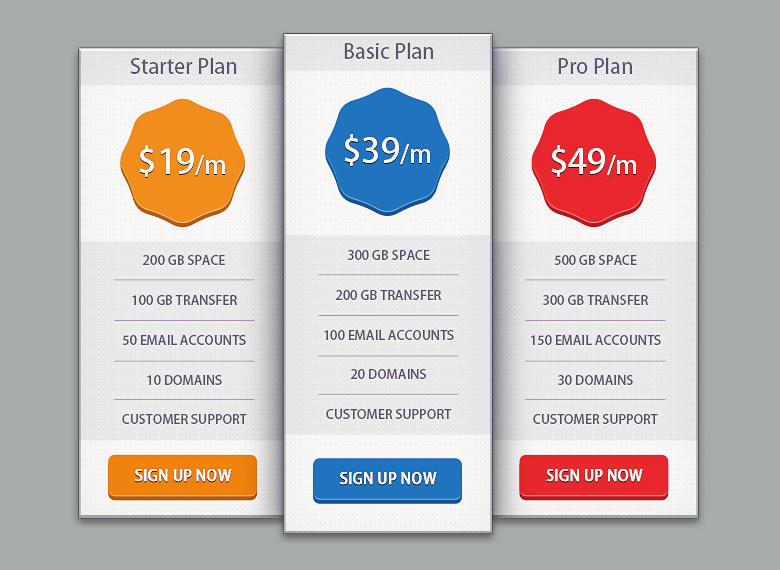The width and height of the screenshot is (780, 570).
Task: Click the 200 GB Space feature row
Action: pyautogui.click(x=184, y=260)
